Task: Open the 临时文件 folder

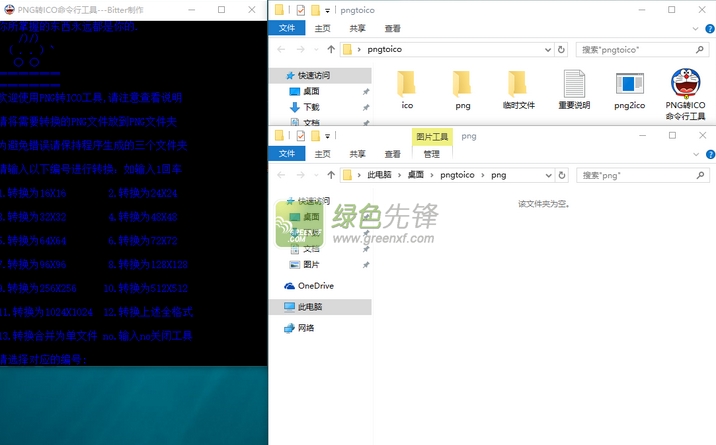Action: coord(518,90)
